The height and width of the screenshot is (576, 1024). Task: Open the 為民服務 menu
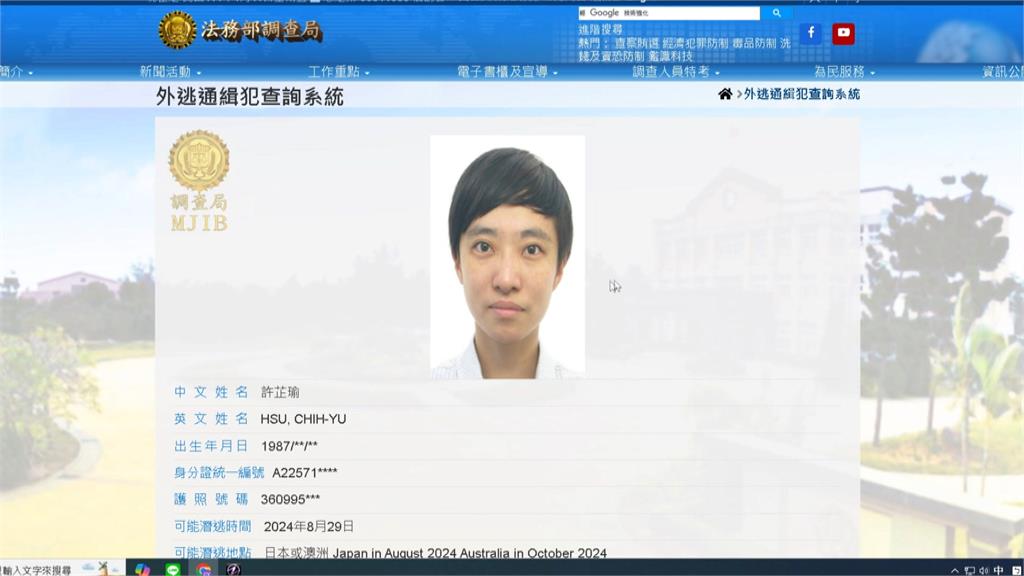(843, 72)
